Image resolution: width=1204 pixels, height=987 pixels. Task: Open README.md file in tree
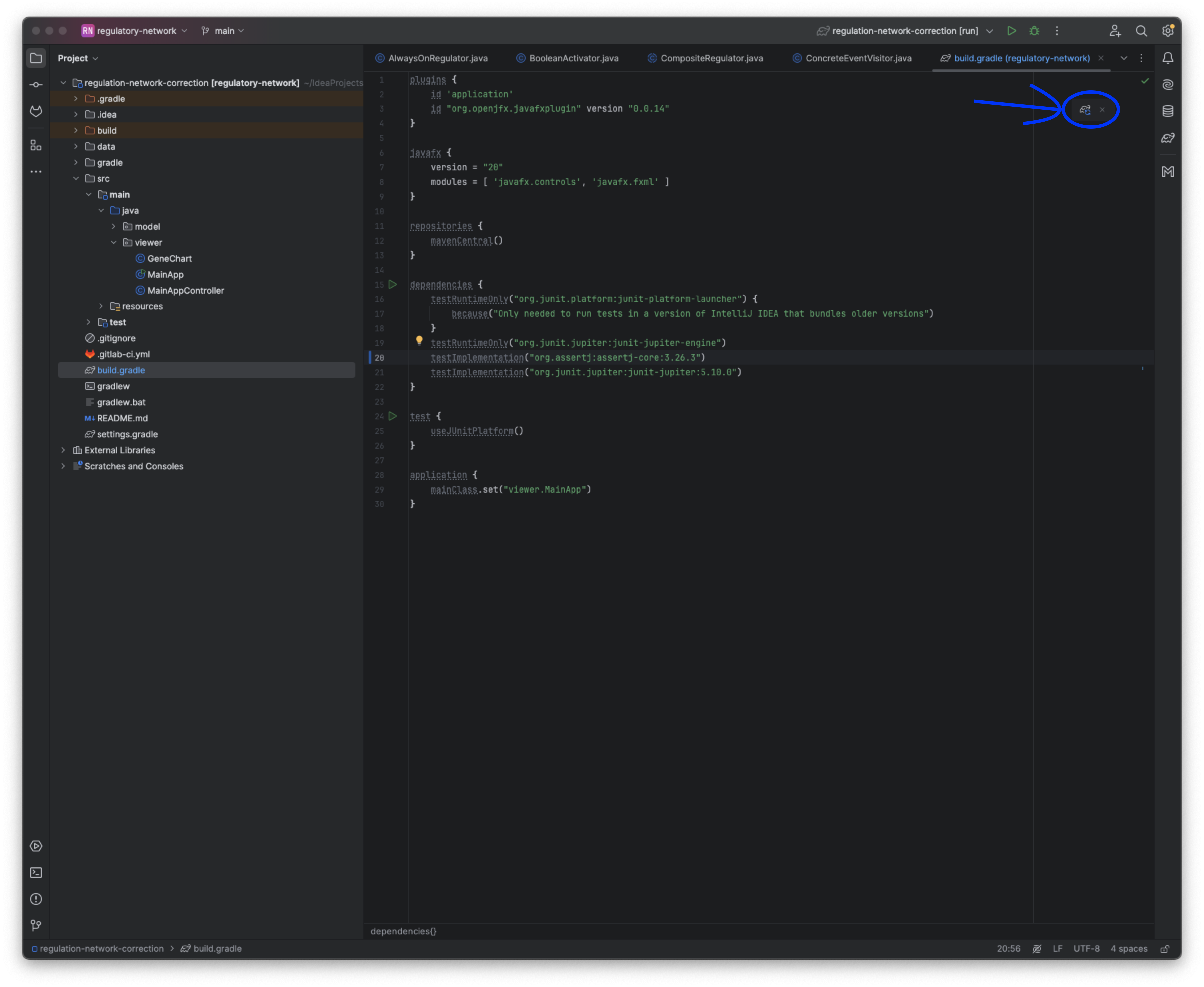click(x=122, y=418)
